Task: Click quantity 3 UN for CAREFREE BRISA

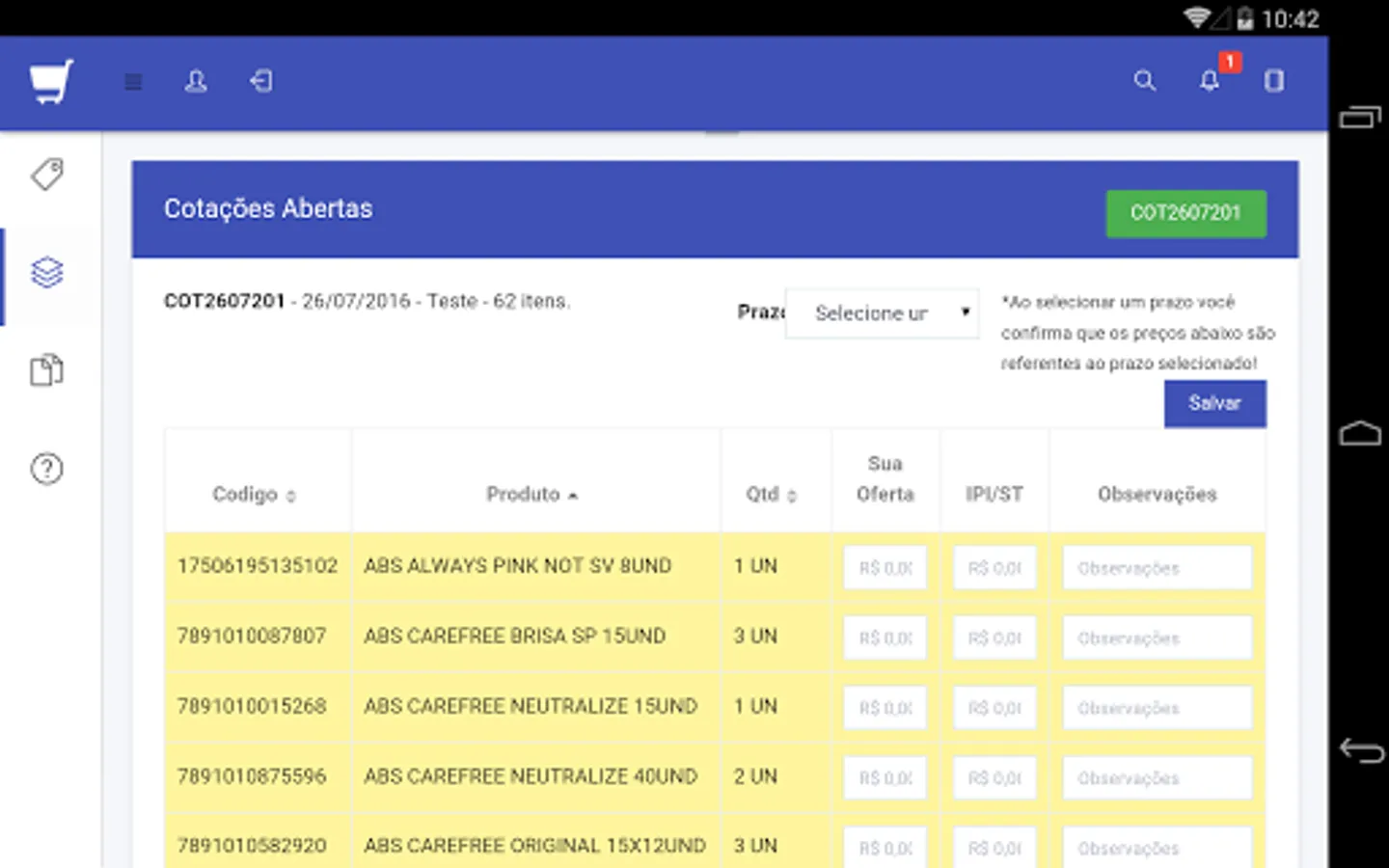Action: click(x=755, y=637)
